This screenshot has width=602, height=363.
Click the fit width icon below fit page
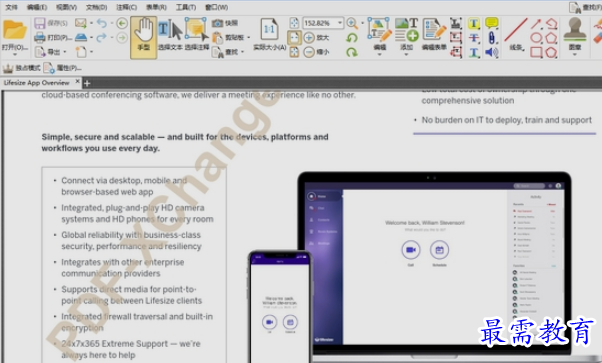click(x=294, y=37)
